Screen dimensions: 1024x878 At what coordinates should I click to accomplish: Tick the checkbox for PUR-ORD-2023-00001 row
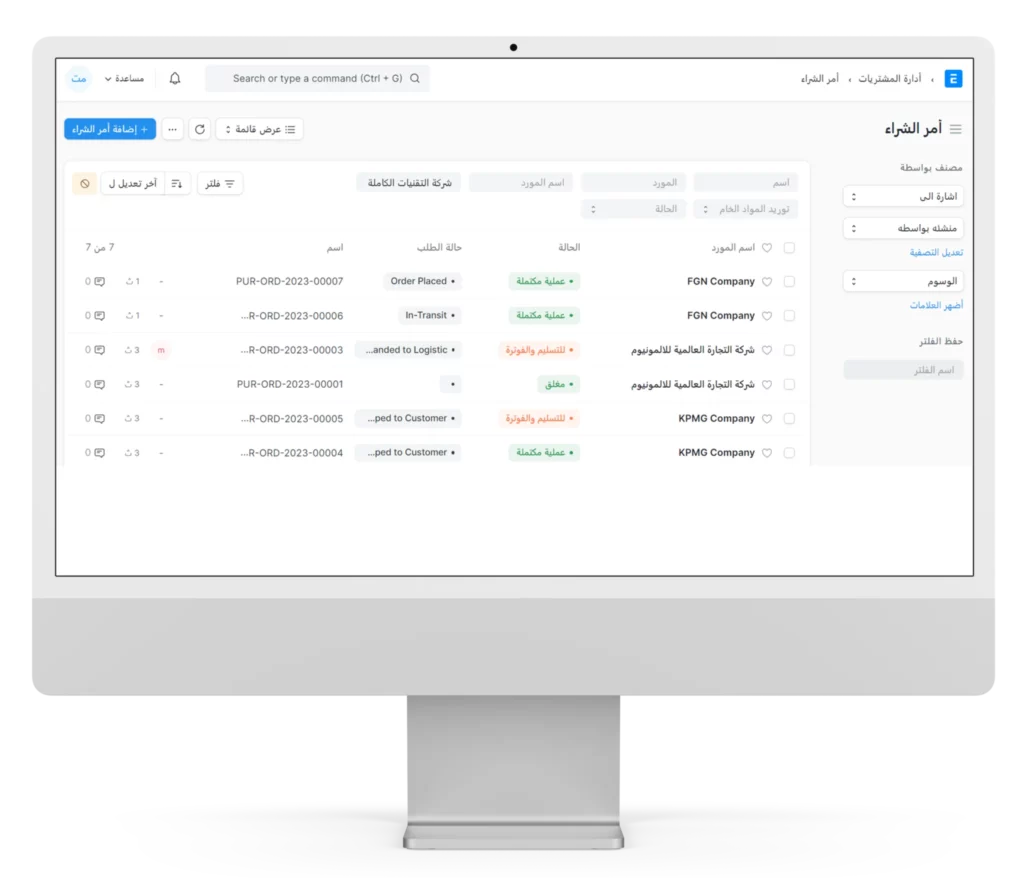789,385
